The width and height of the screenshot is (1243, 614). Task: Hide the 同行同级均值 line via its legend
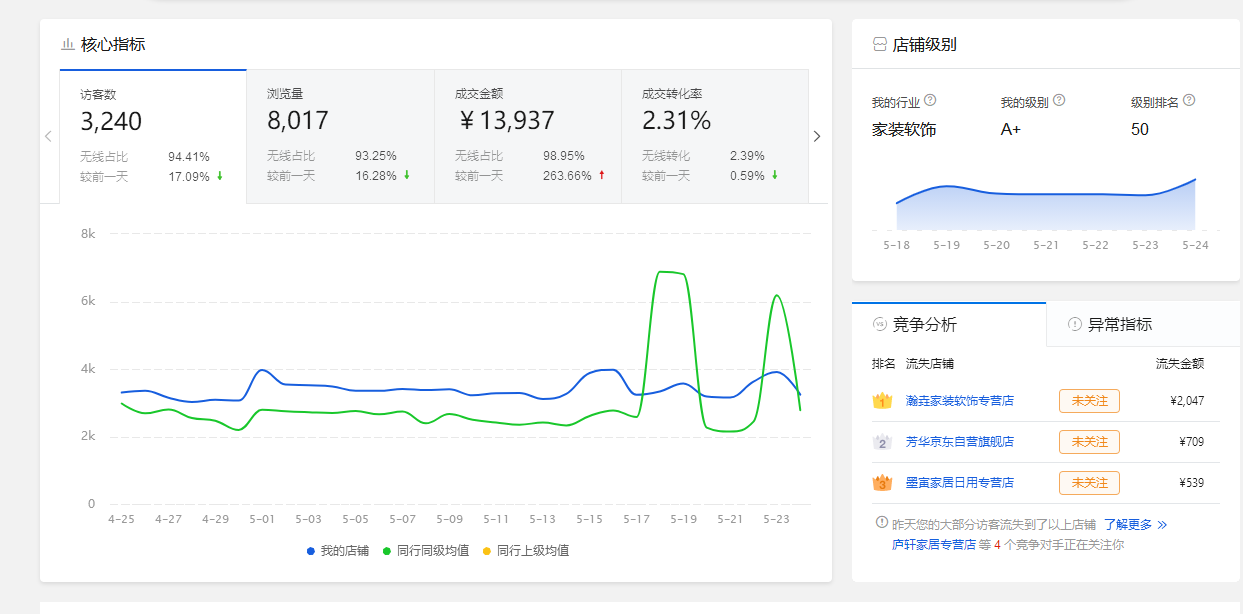pos(424,550)
